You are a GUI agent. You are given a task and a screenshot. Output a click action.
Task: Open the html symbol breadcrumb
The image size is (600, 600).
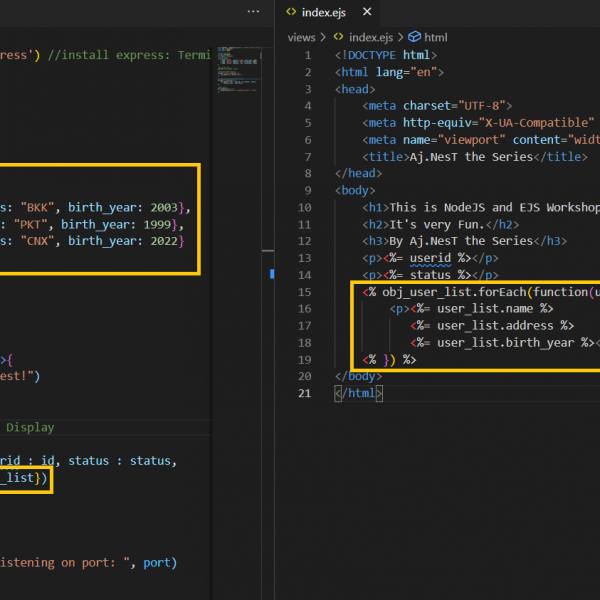435,37
